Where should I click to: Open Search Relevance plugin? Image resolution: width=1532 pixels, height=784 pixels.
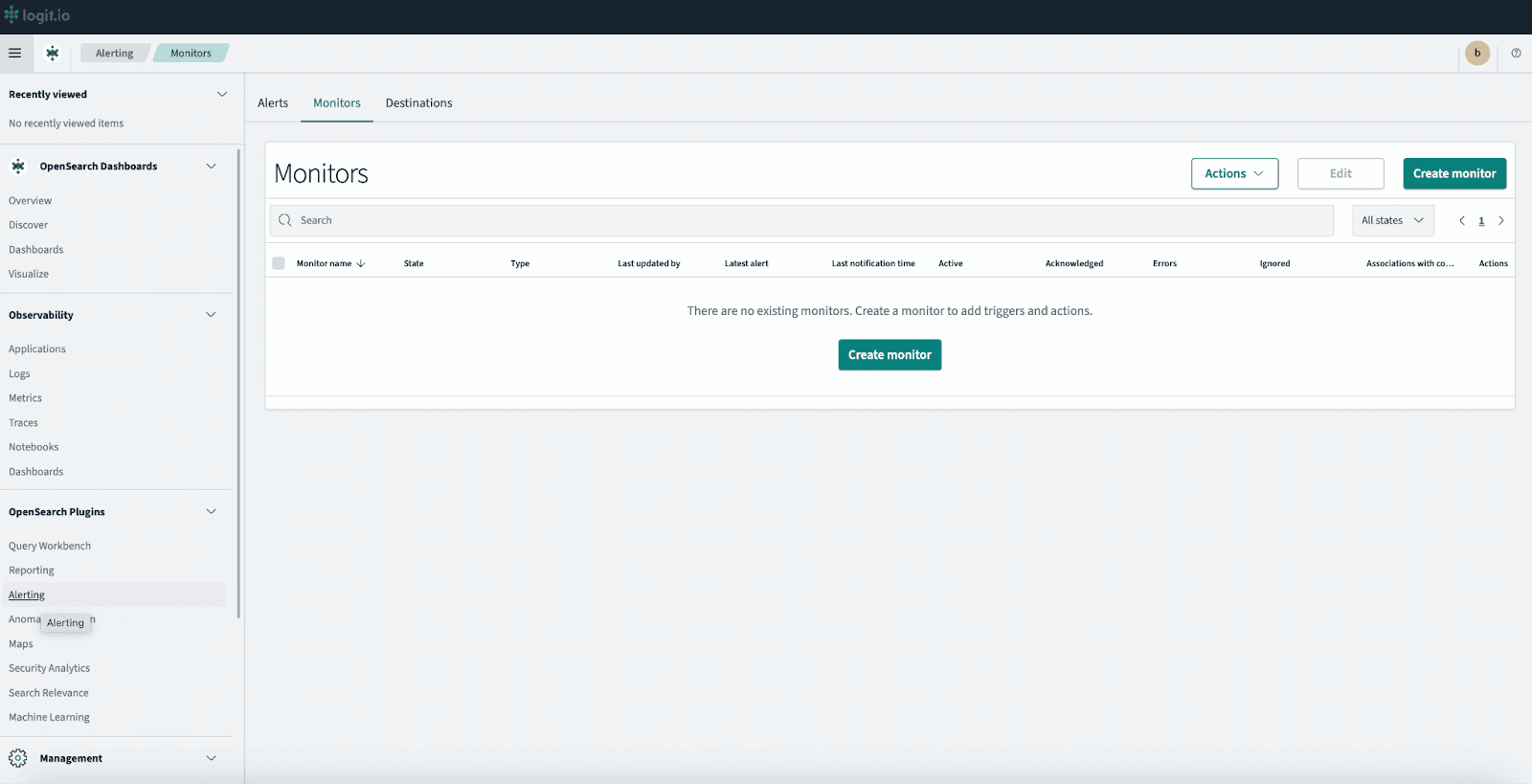click(49, 693)
